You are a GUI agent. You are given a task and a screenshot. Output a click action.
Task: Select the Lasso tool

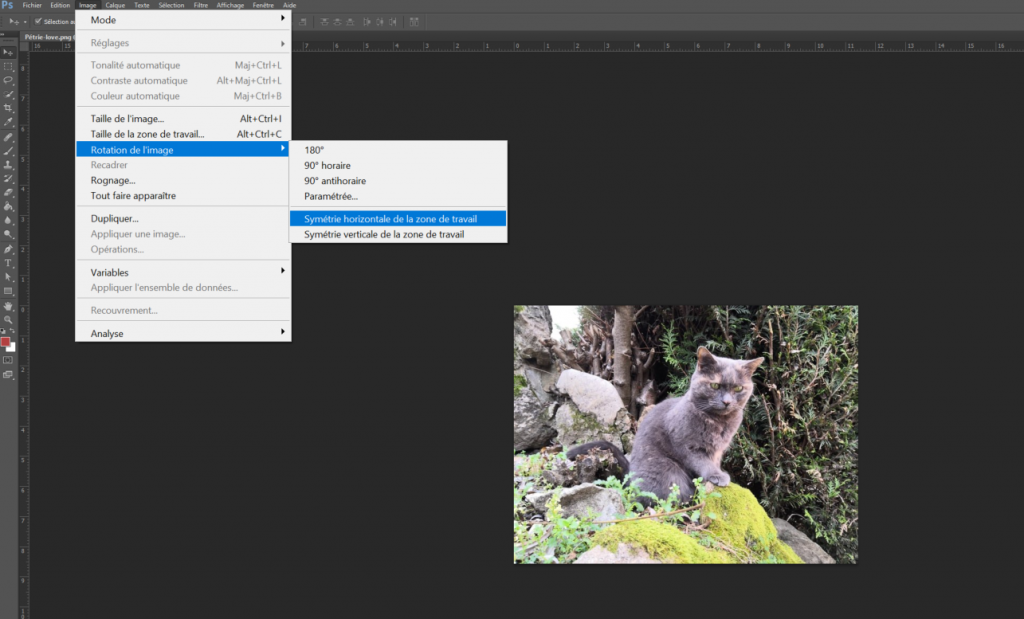point(8,80)
